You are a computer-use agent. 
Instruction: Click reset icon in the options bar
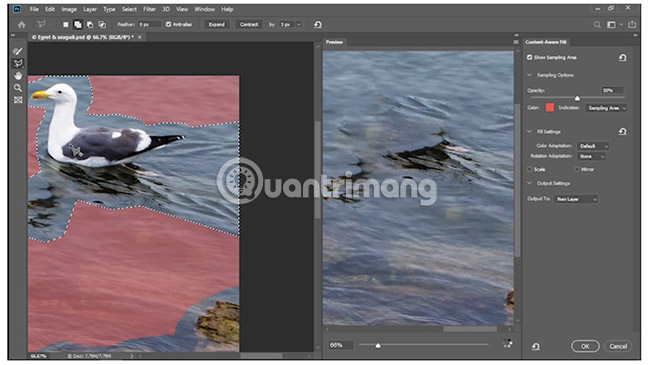pos(318,25)
